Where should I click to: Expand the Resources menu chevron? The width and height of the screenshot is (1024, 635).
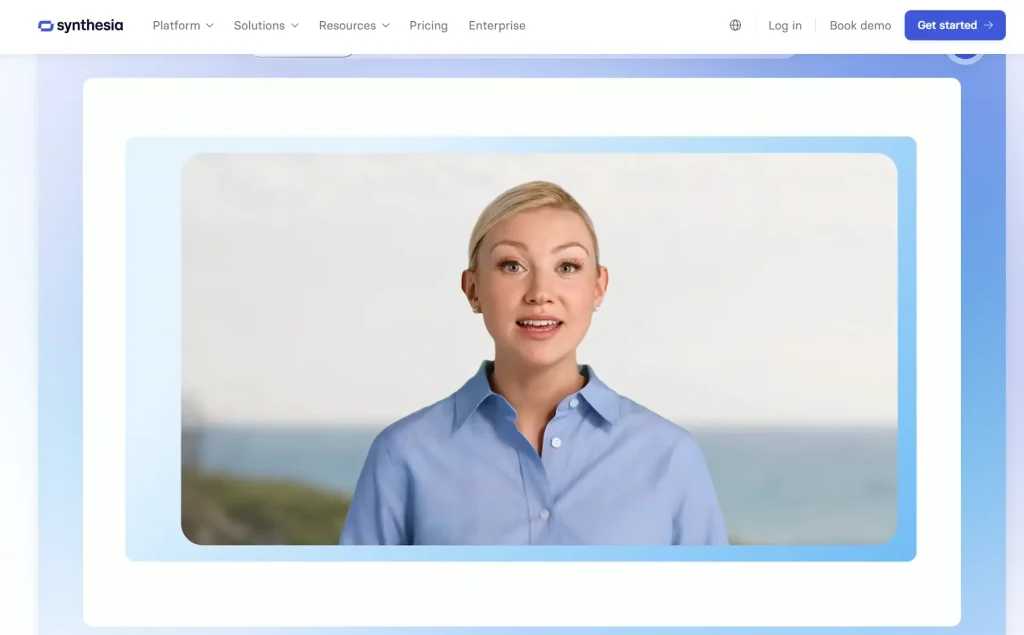tap(386, 26)
